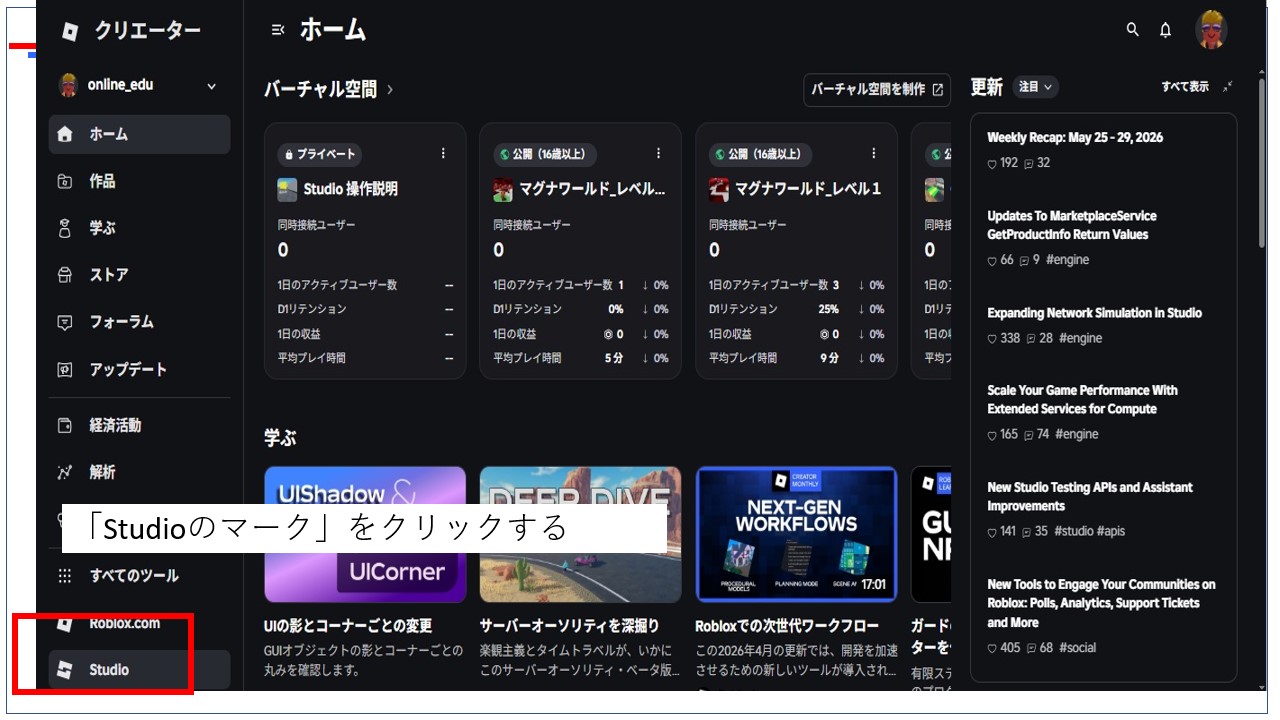Open ストア in the sidebar
The height and width of the screenshot is (720, 1280).
pos(139,275)
